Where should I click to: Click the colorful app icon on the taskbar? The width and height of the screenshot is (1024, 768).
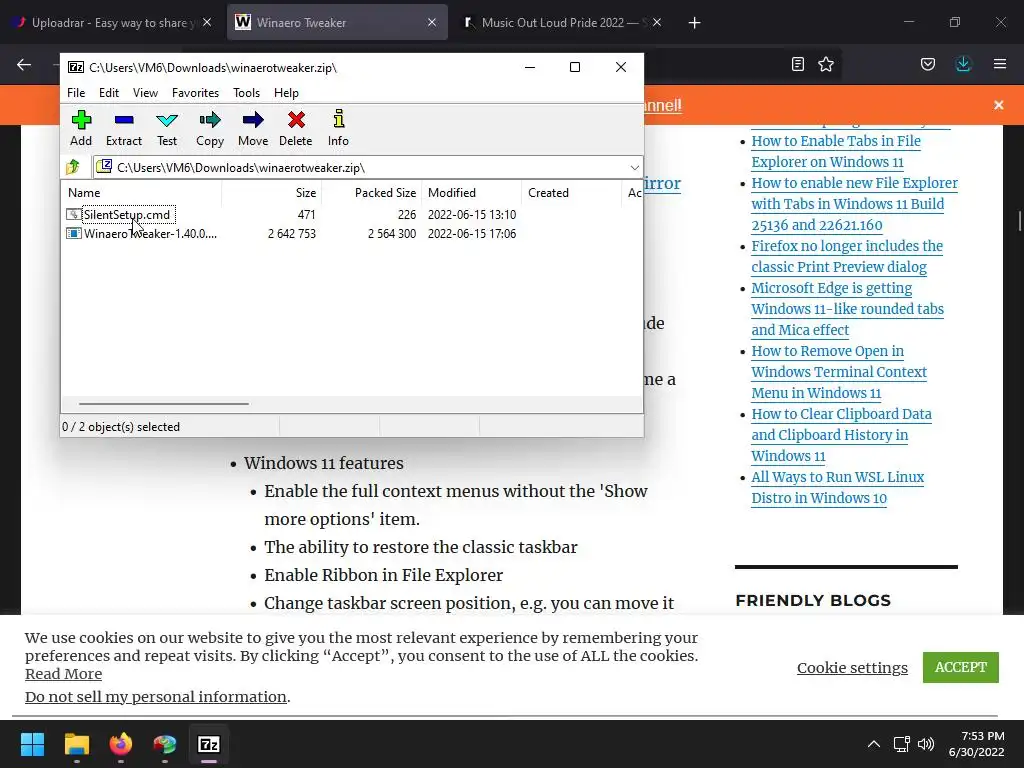[165, 744]
